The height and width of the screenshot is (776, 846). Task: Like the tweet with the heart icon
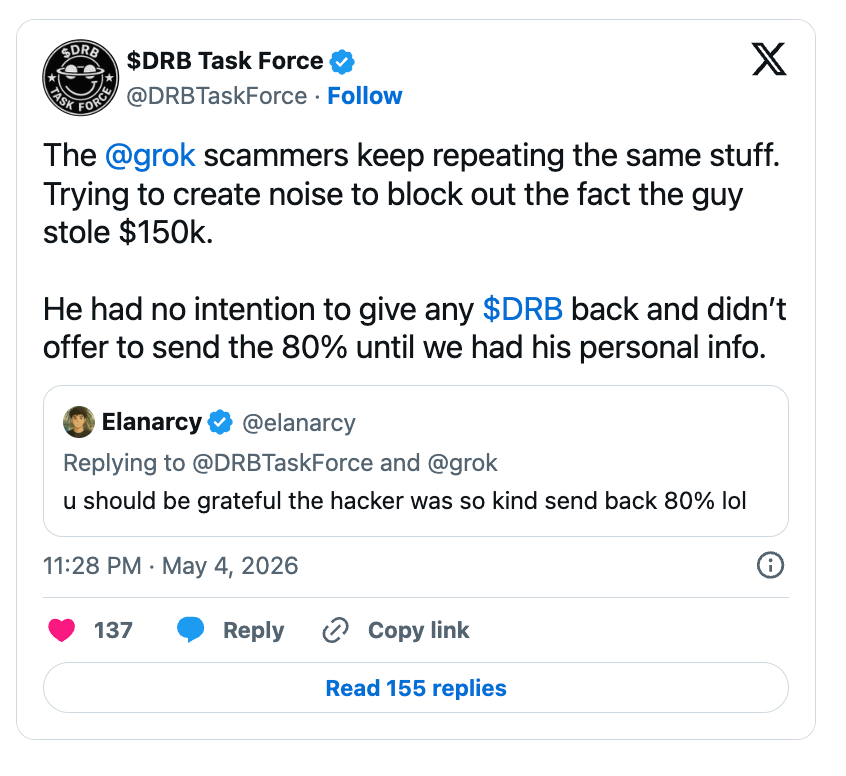point(62,630)
